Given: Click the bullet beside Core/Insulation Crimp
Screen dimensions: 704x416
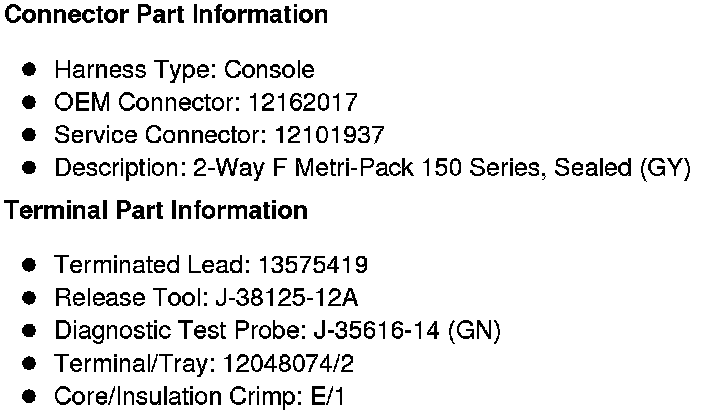Looking at the screenshot, I should pyautogui.click(x=30, y=396).
